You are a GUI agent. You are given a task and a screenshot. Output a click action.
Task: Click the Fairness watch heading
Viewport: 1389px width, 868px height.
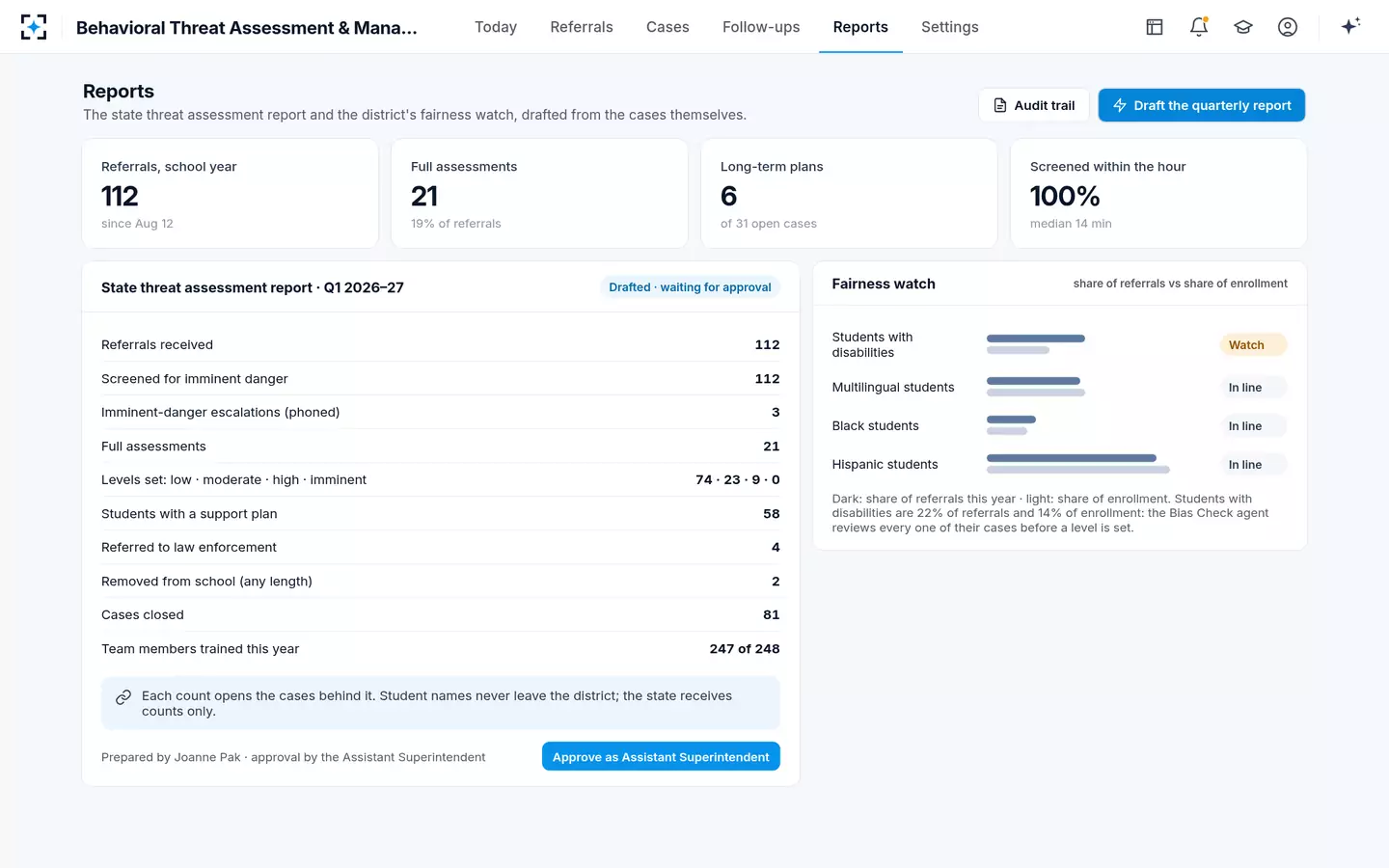point(884,284)
